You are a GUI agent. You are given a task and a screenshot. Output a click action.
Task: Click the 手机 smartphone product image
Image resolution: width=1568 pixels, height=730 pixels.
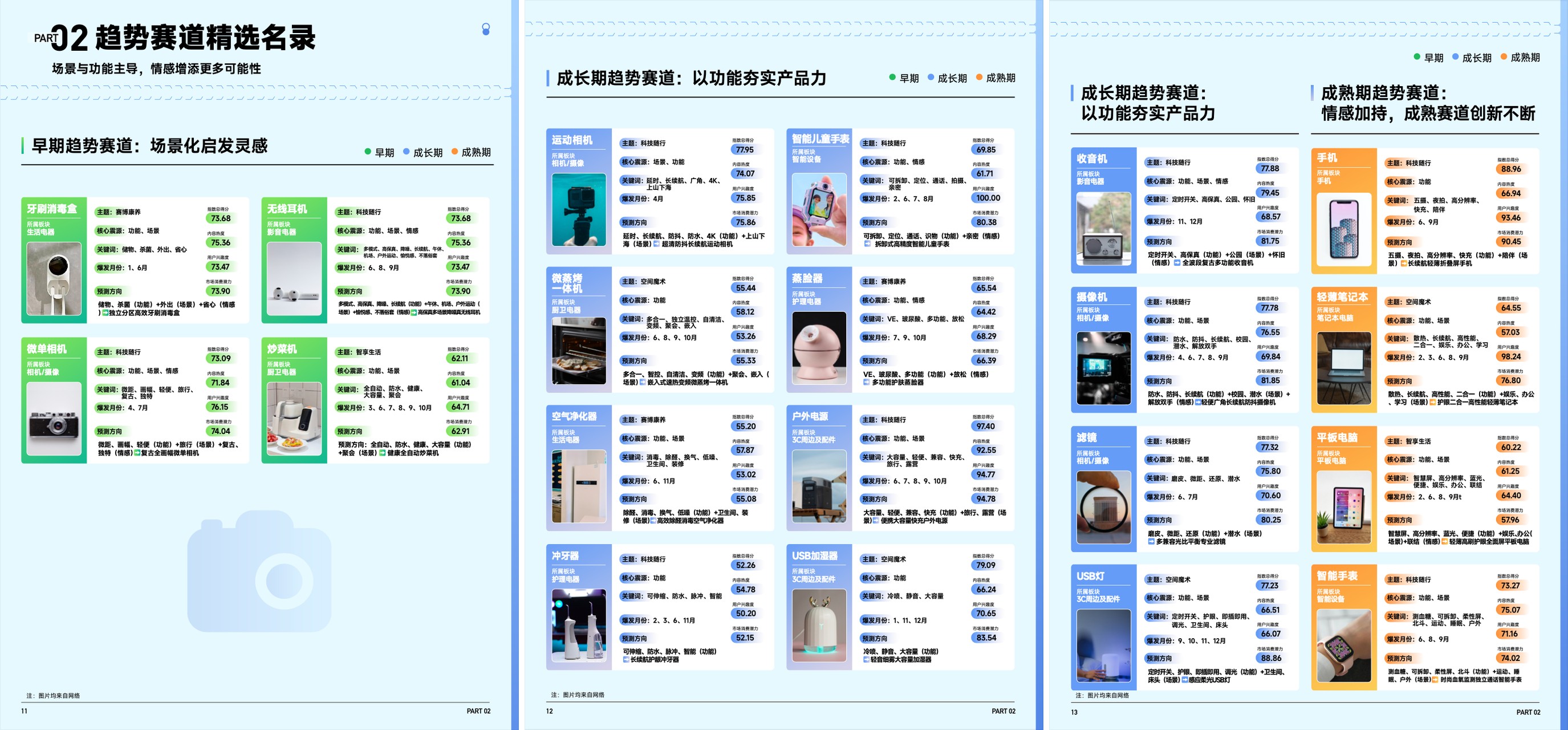[x=1343, y=229]
